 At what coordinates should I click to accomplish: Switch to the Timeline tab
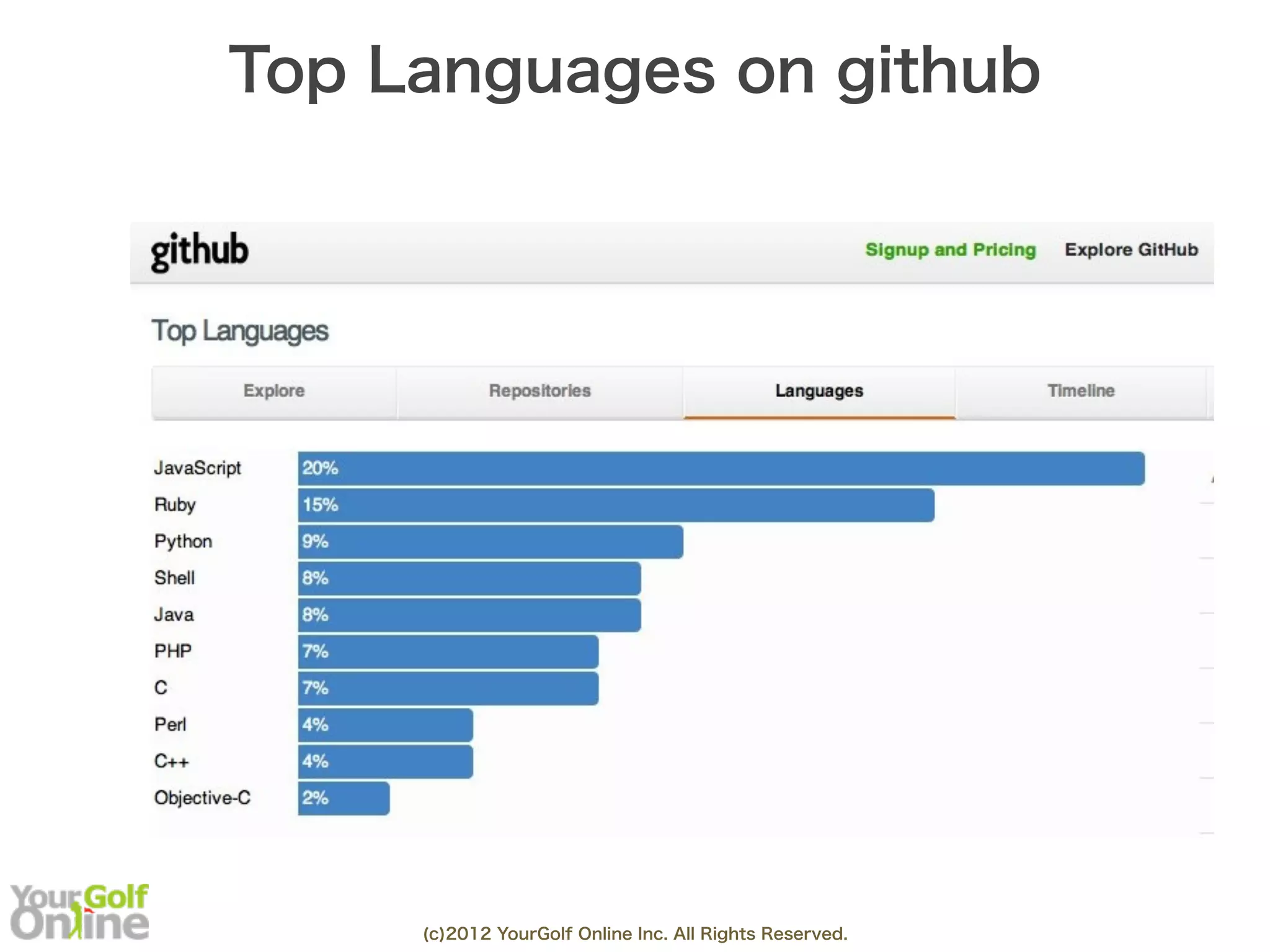(x=1081, y=392)
